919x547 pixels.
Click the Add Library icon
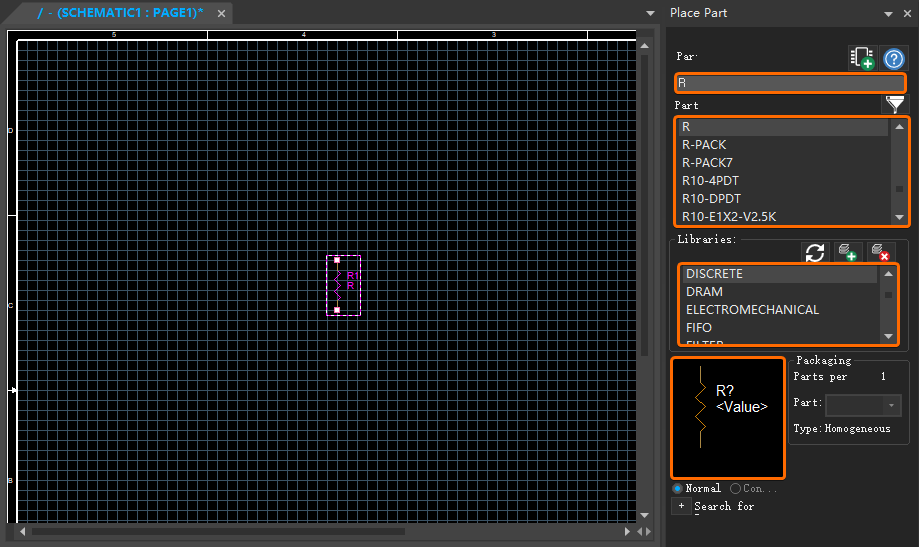coord(847,253)
